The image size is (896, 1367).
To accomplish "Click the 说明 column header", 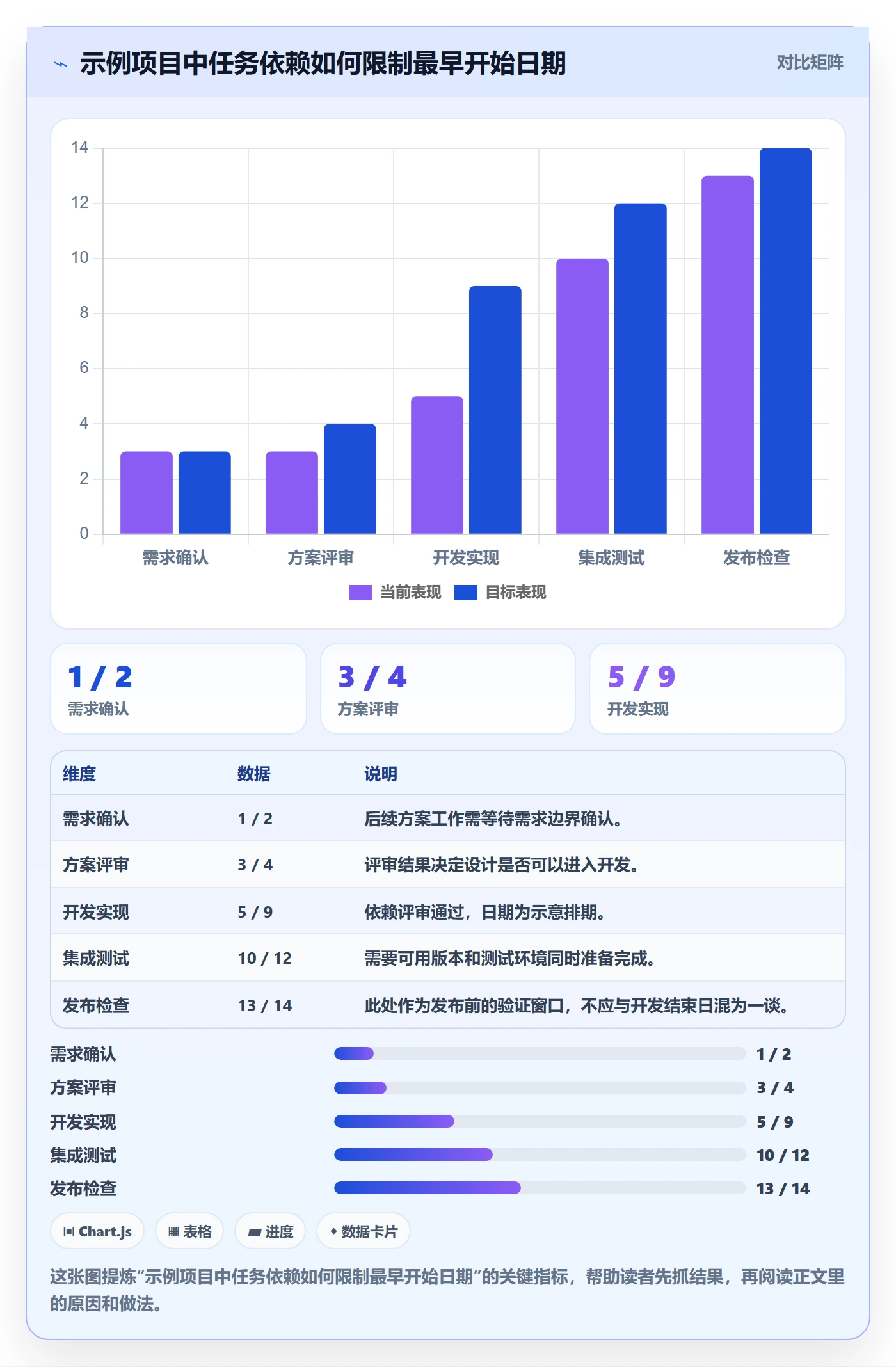I will click(x=381, y=774).
